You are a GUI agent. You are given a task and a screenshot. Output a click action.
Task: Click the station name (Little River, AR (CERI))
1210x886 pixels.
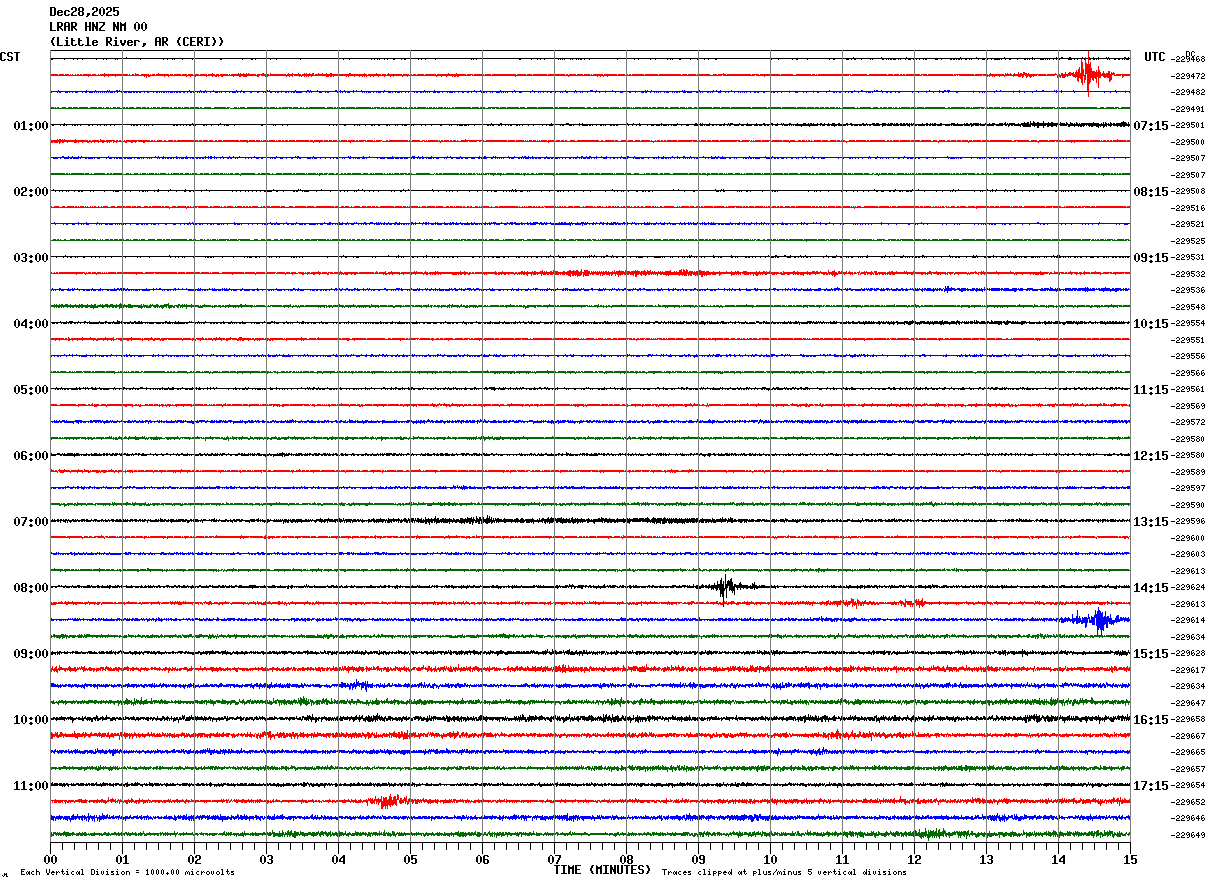coord(137,42)
